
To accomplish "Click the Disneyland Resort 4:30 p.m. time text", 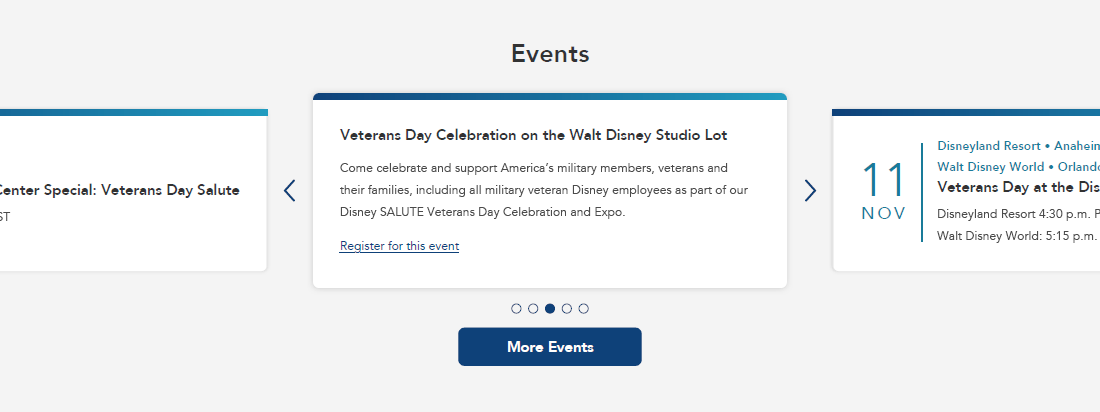I will click(1018, 213).
